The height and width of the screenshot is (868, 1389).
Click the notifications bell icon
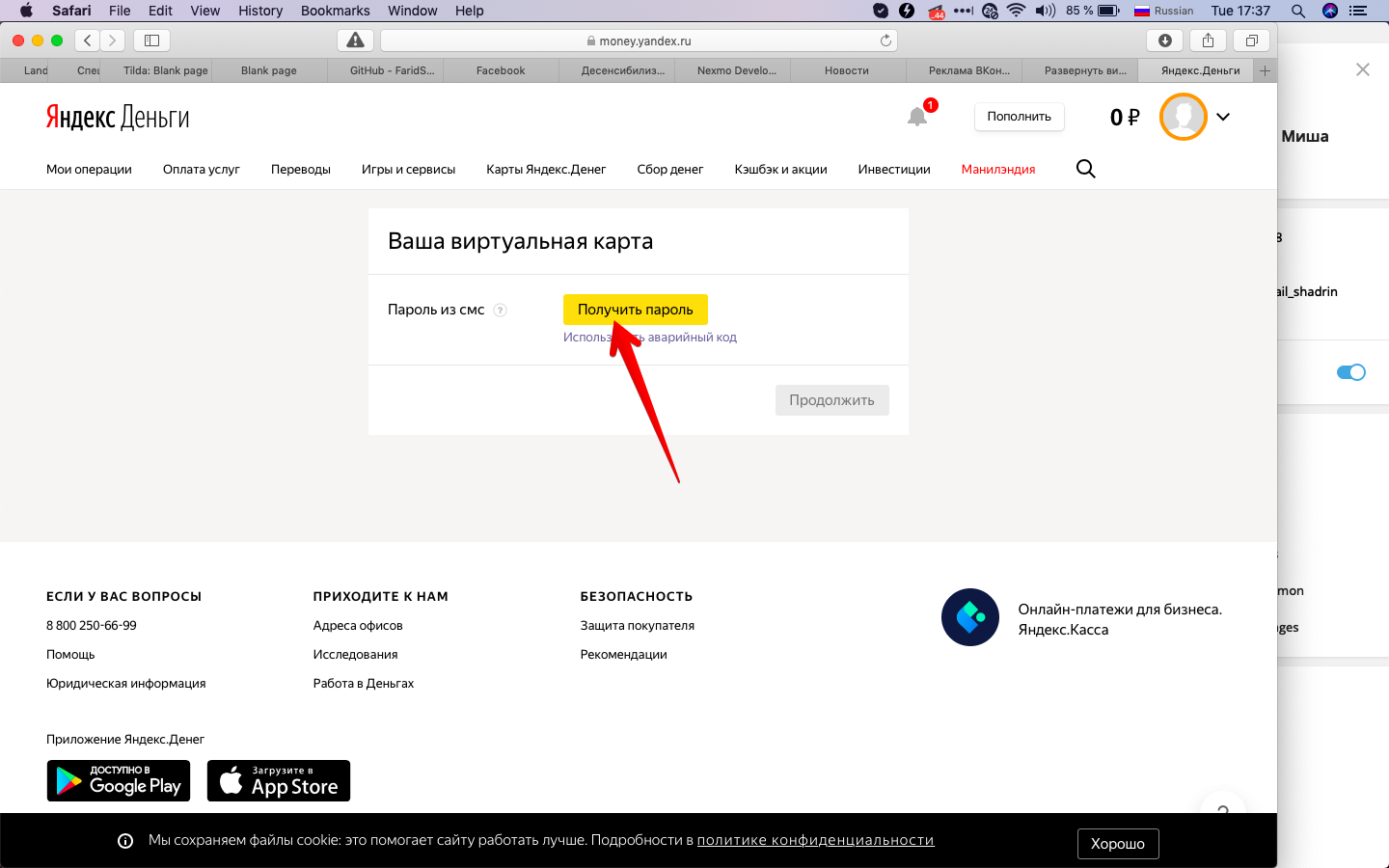coord(917,117)
